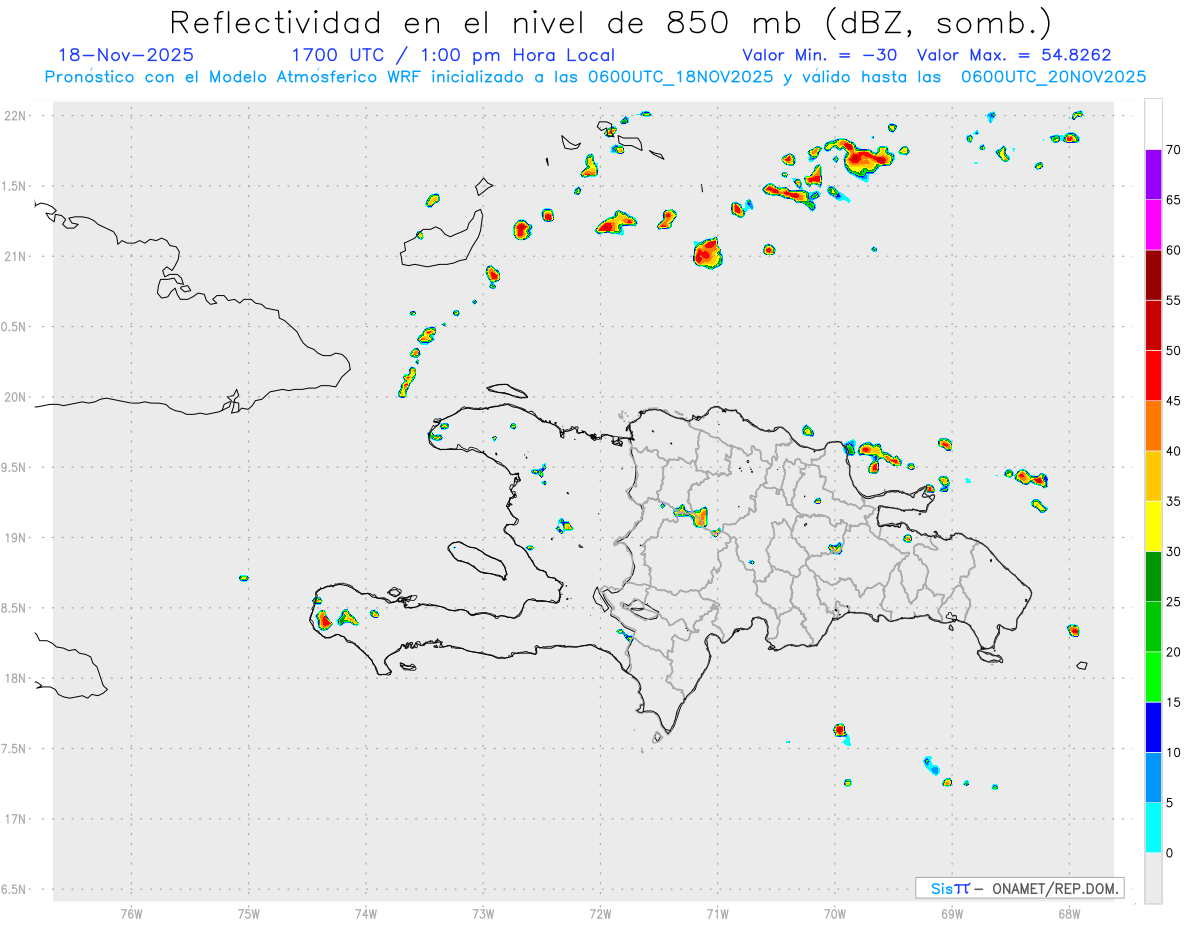
Task: Select the dark blue 10–15 dBZ colorbar segment
Action: [1153, 727]
